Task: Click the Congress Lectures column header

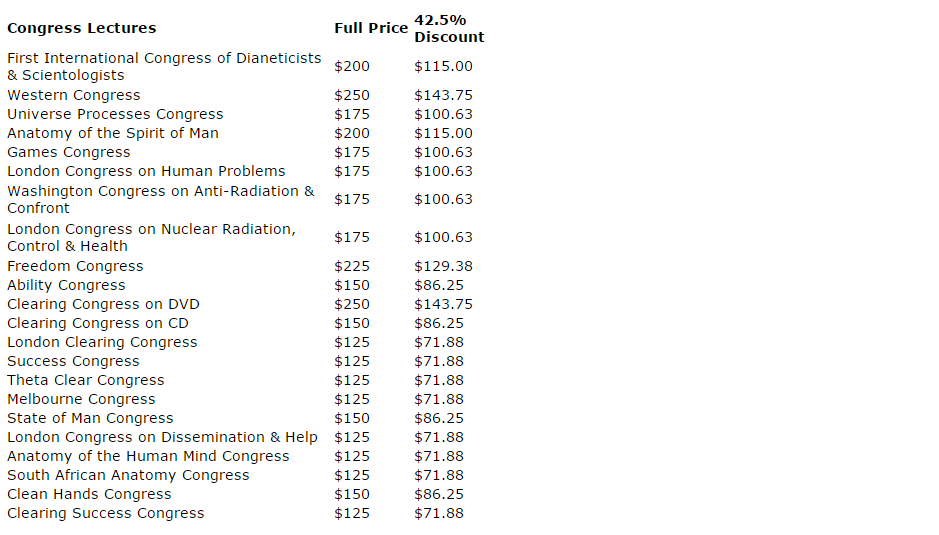Action: (x=81, y=28)
